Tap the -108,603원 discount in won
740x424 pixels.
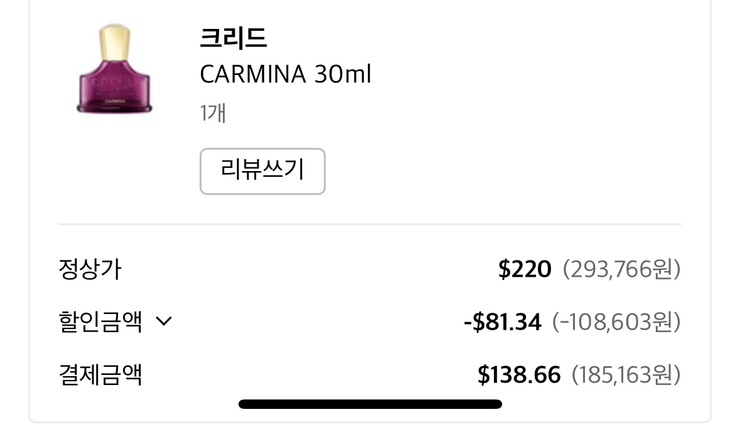616,322
